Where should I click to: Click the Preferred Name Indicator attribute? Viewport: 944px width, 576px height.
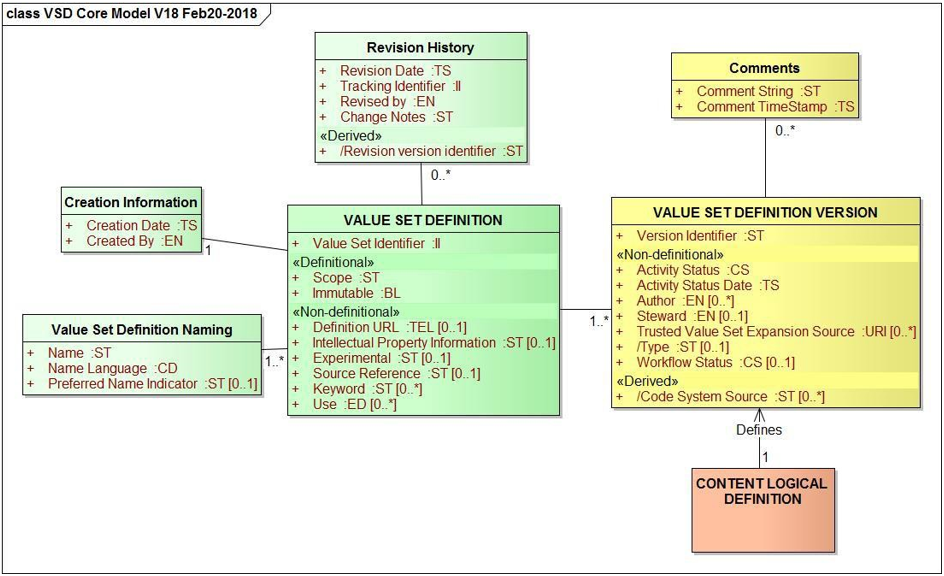(x=139, y=383)
